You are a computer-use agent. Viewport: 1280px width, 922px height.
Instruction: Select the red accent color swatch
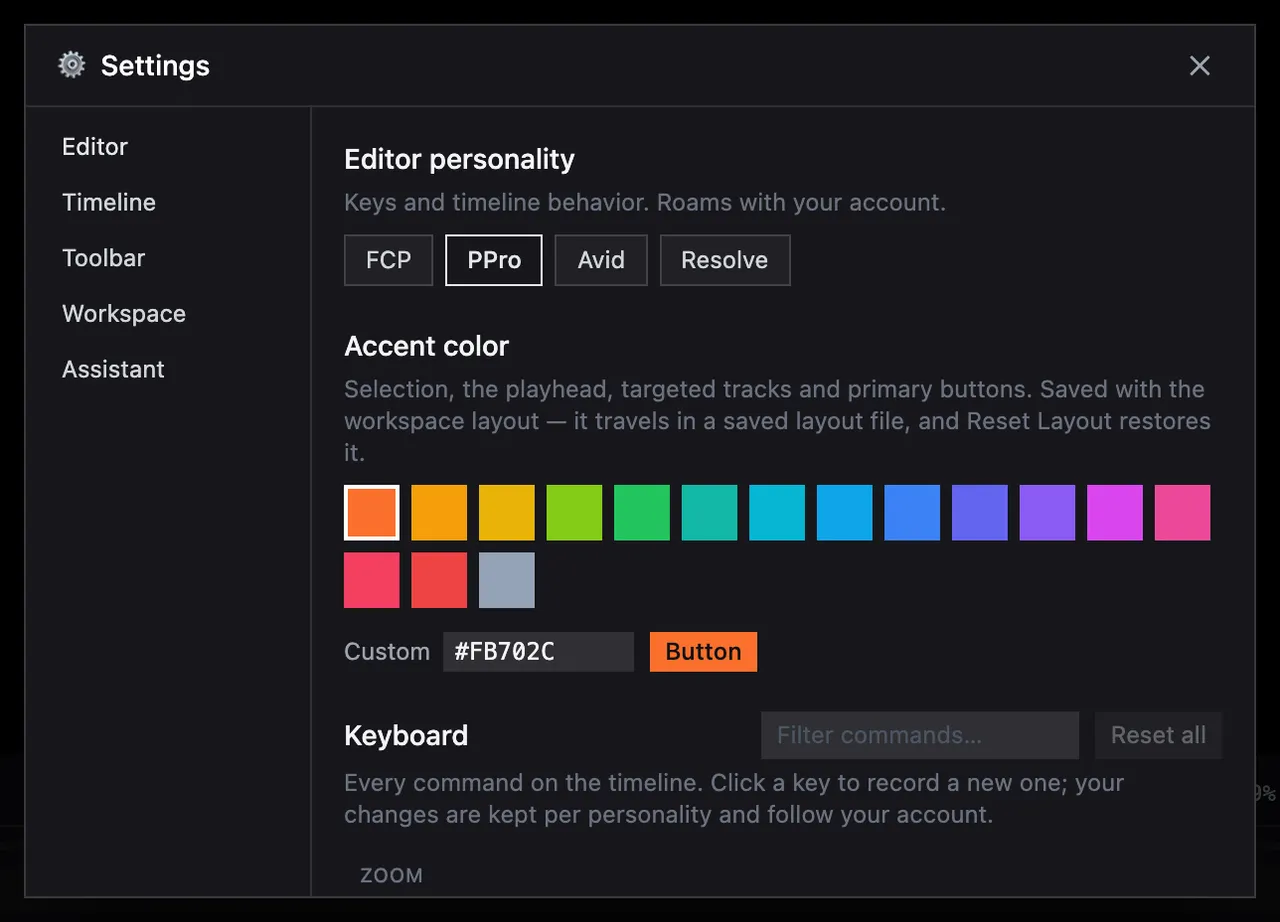coord(439,580)
